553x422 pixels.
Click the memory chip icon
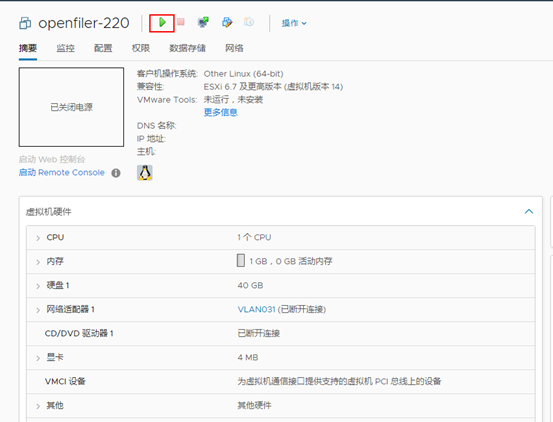(x=241, y=261)
